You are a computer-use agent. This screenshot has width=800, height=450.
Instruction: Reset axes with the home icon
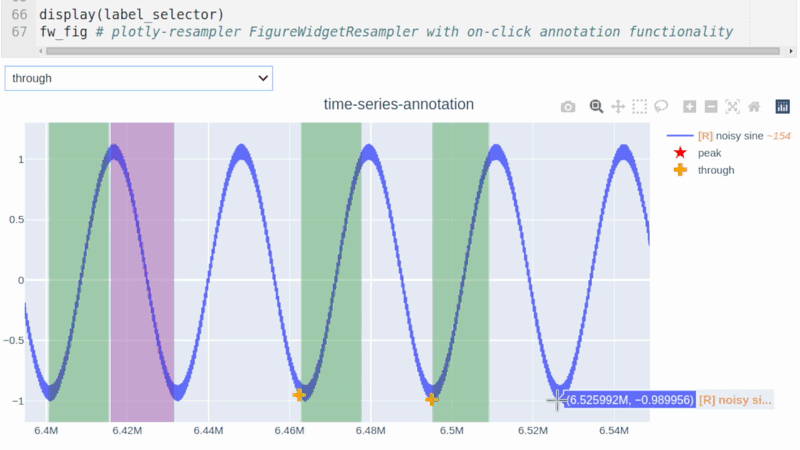click(x=754, y=107)
